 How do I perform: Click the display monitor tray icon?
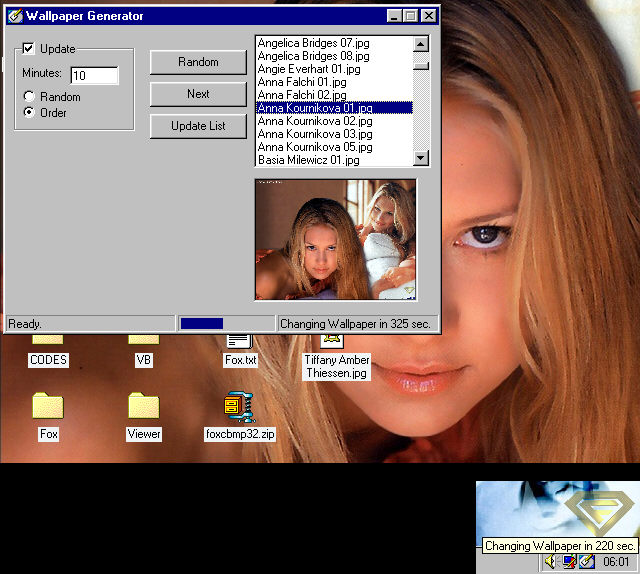pyautogui.click(x=569, y=562)
